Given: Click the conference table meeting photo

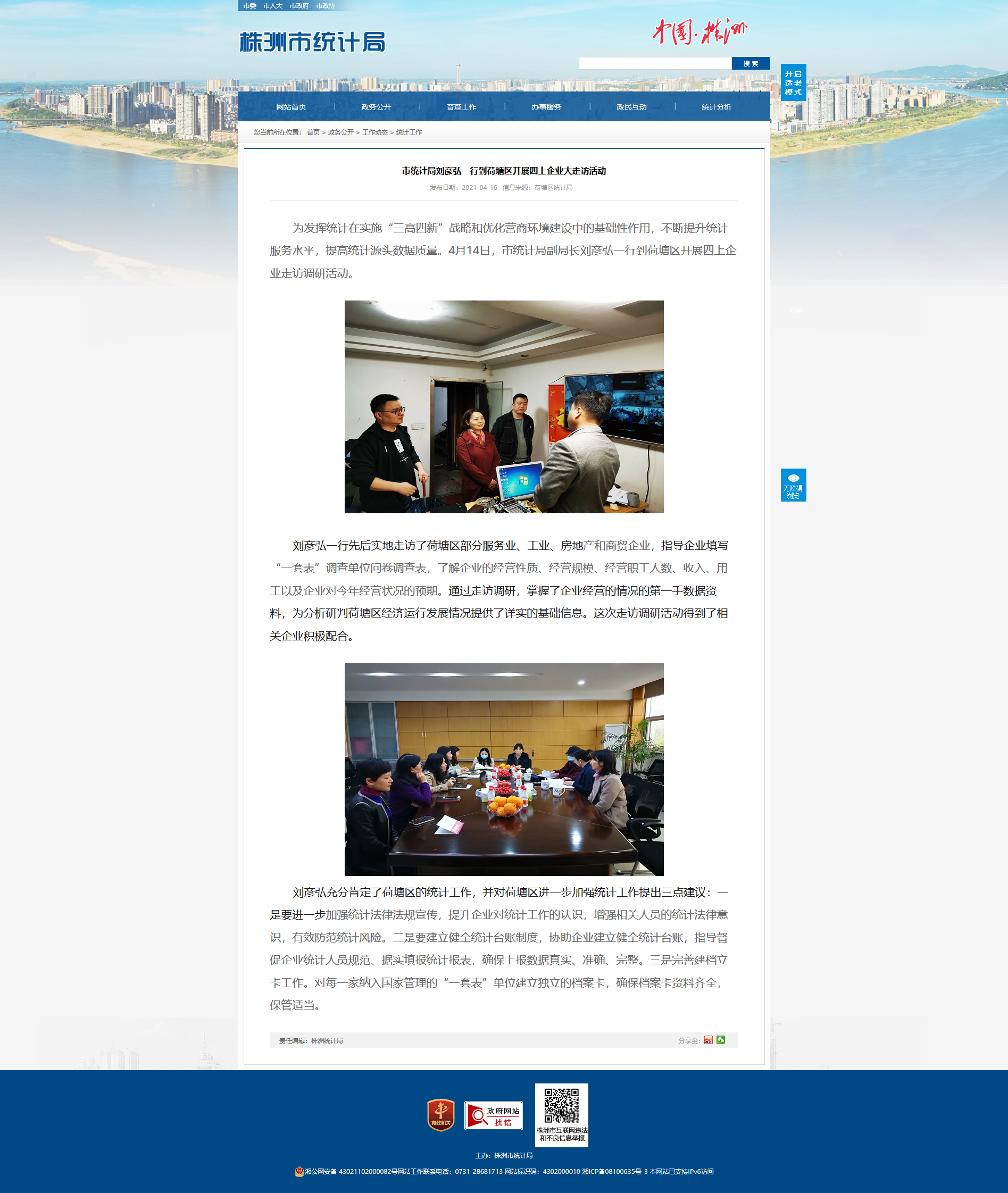Looking at the screenshot, I should click(x=503, y=769).
